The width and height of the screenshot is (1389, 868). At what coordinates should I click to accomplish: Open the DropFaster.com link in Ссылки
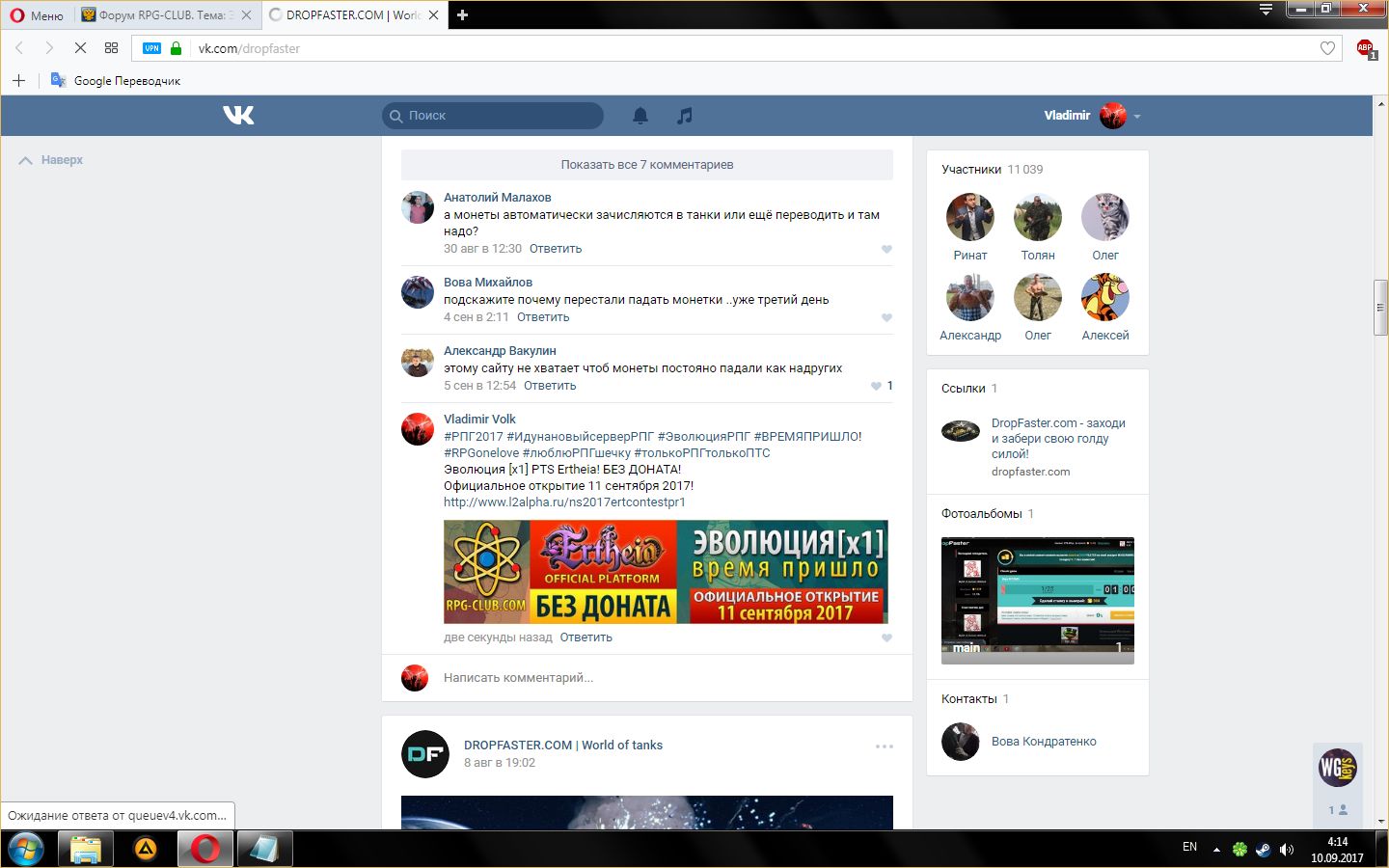click(x=1058, y=439)
